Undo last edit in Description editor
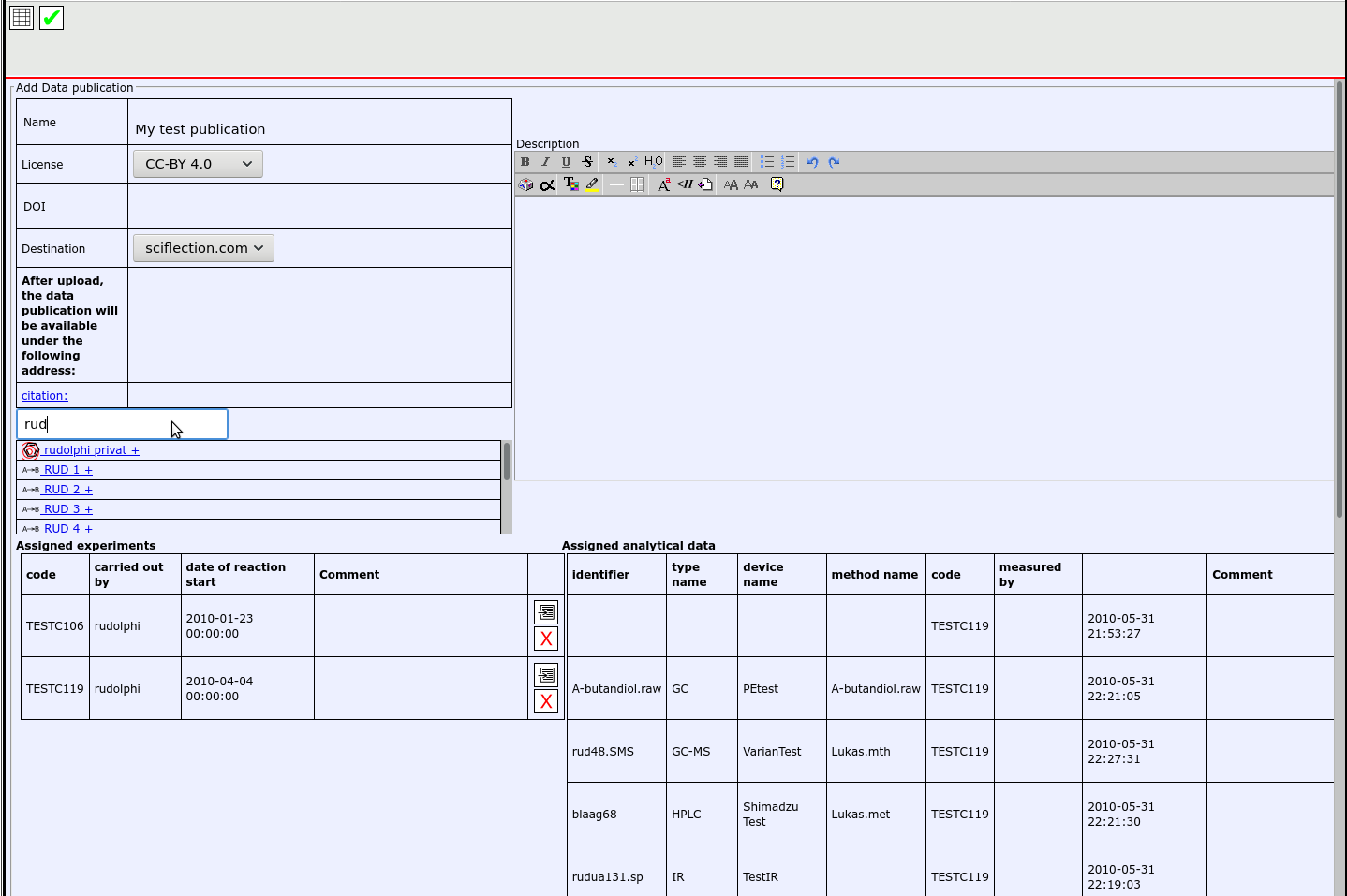 (x=812, y=162)
